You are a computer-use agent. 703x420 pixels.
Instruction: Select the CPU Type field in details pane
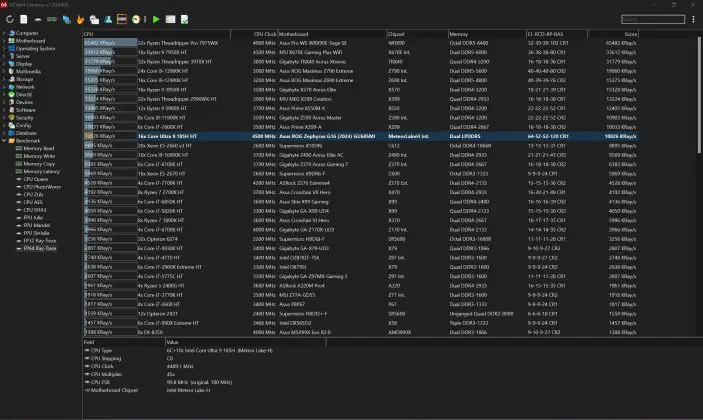click(x=101, y=351)
